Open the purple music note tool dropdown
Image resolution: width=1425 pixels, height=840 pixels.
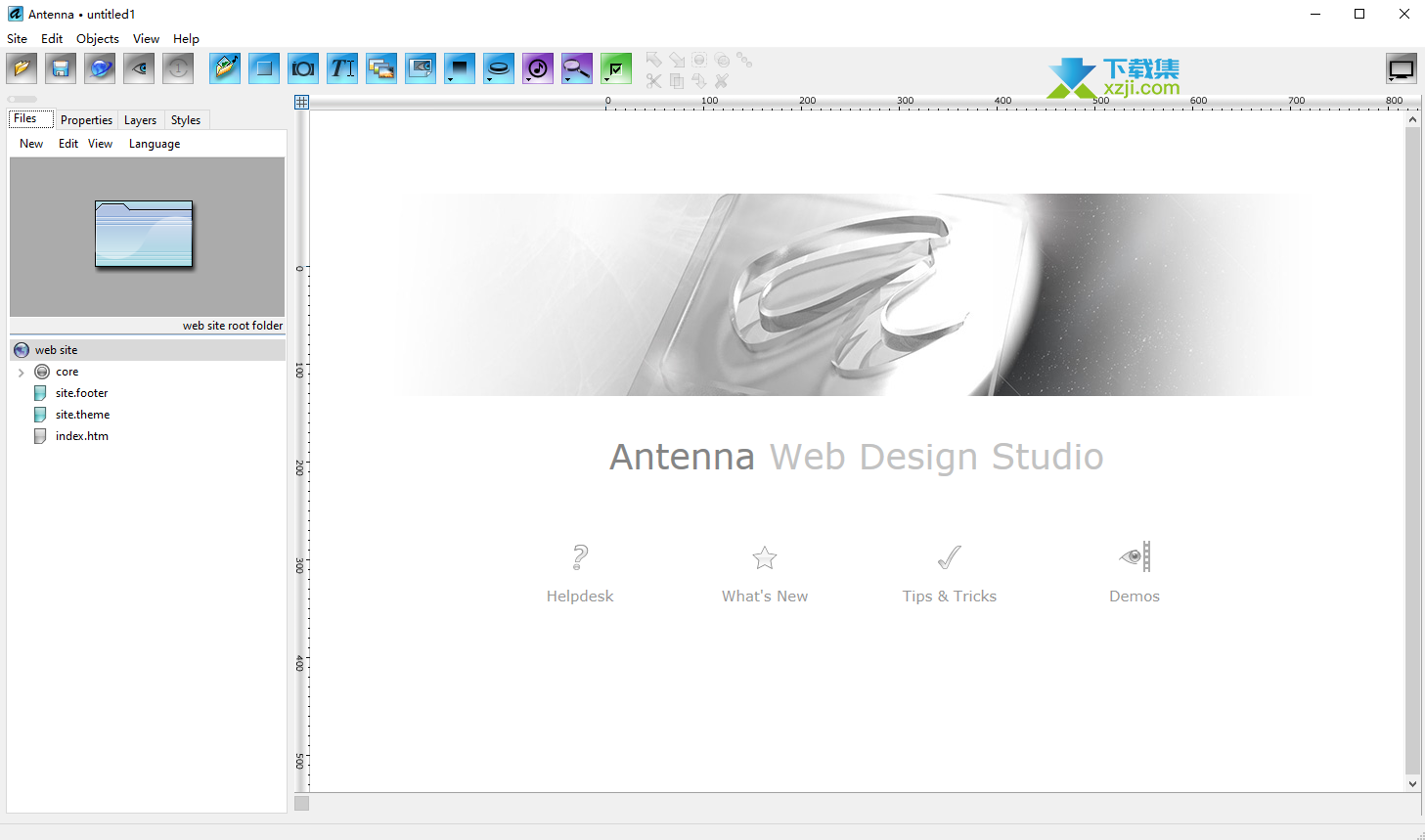click(x=538, y=68)
